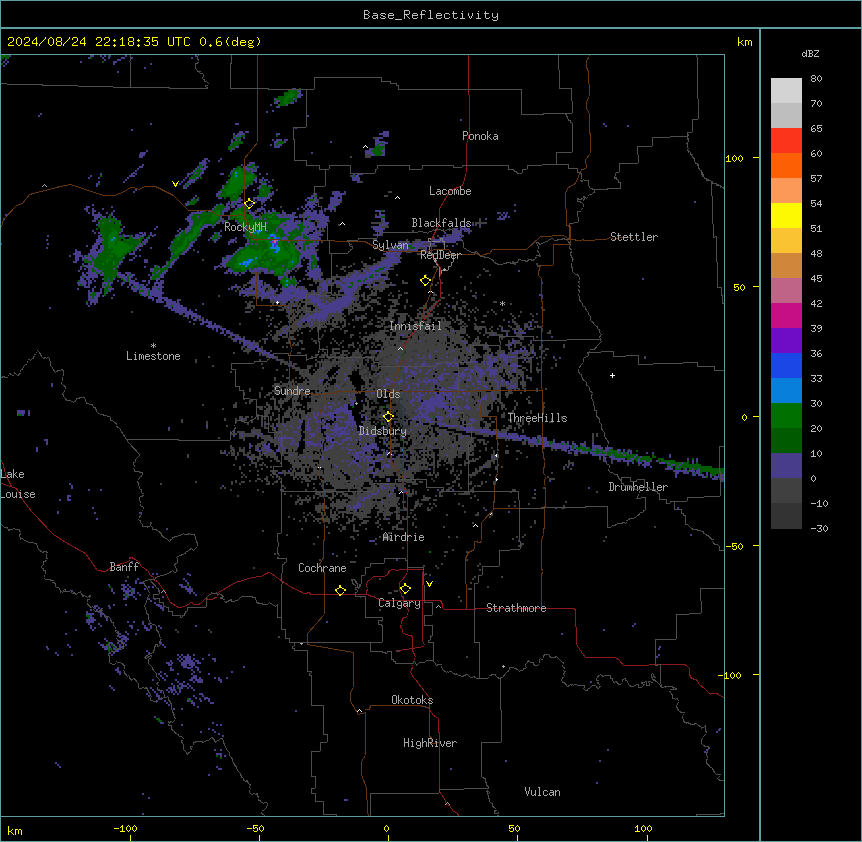Viewport: 862px width, 842px height.
Task: Click the yellow diamond marker between Olds and Didsbury
Action: [388, 417]
